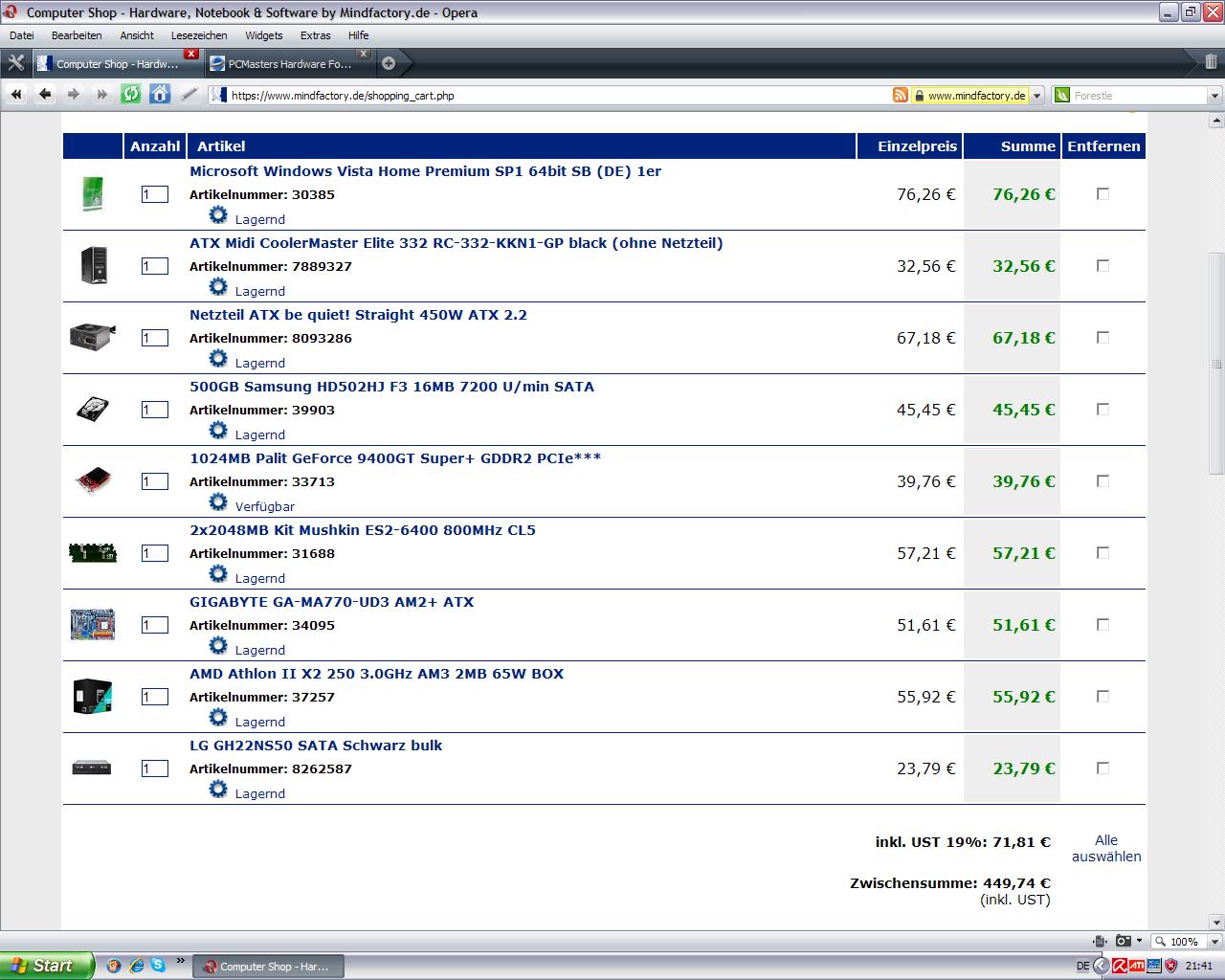Click the camera icon in status bar
This screenshot has height=980, width=1225.
pos(1124,942)
